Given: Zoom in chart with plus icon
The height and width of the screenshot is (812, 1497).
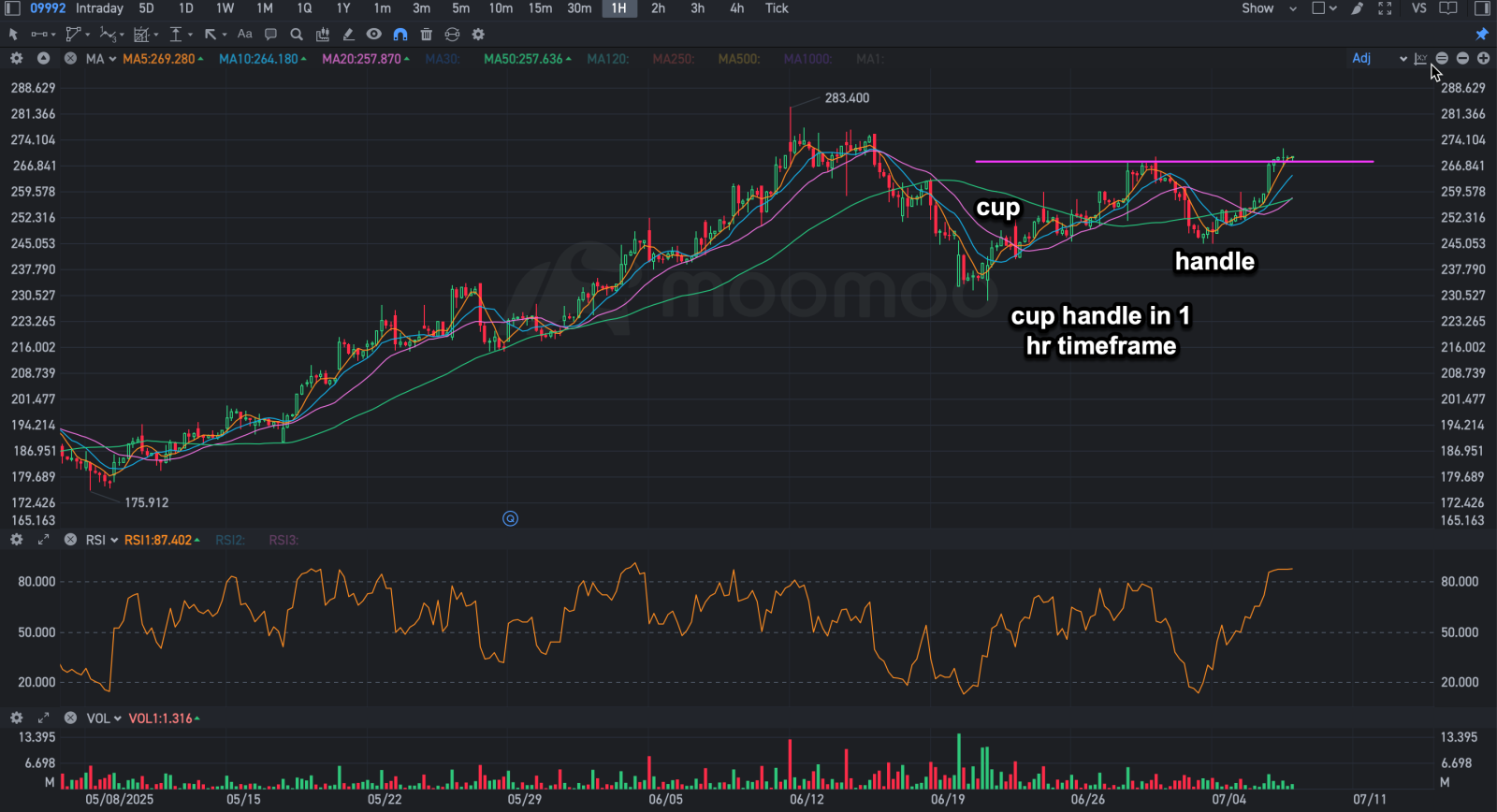Looking at the screenshot, I should coord(1483,58).
